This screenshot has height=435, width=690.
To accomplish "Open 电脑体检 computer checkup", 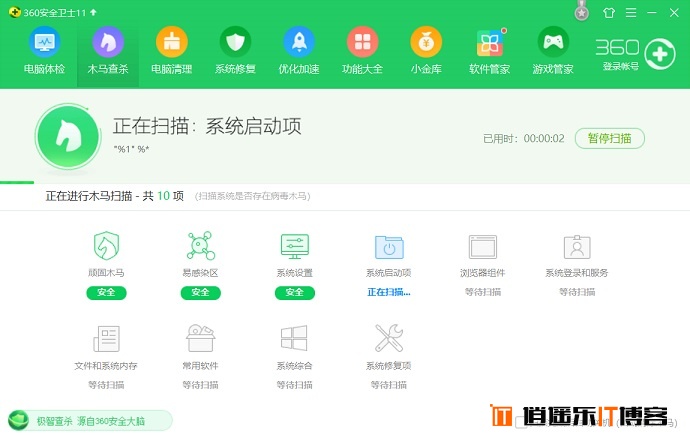I will point(44,51).
